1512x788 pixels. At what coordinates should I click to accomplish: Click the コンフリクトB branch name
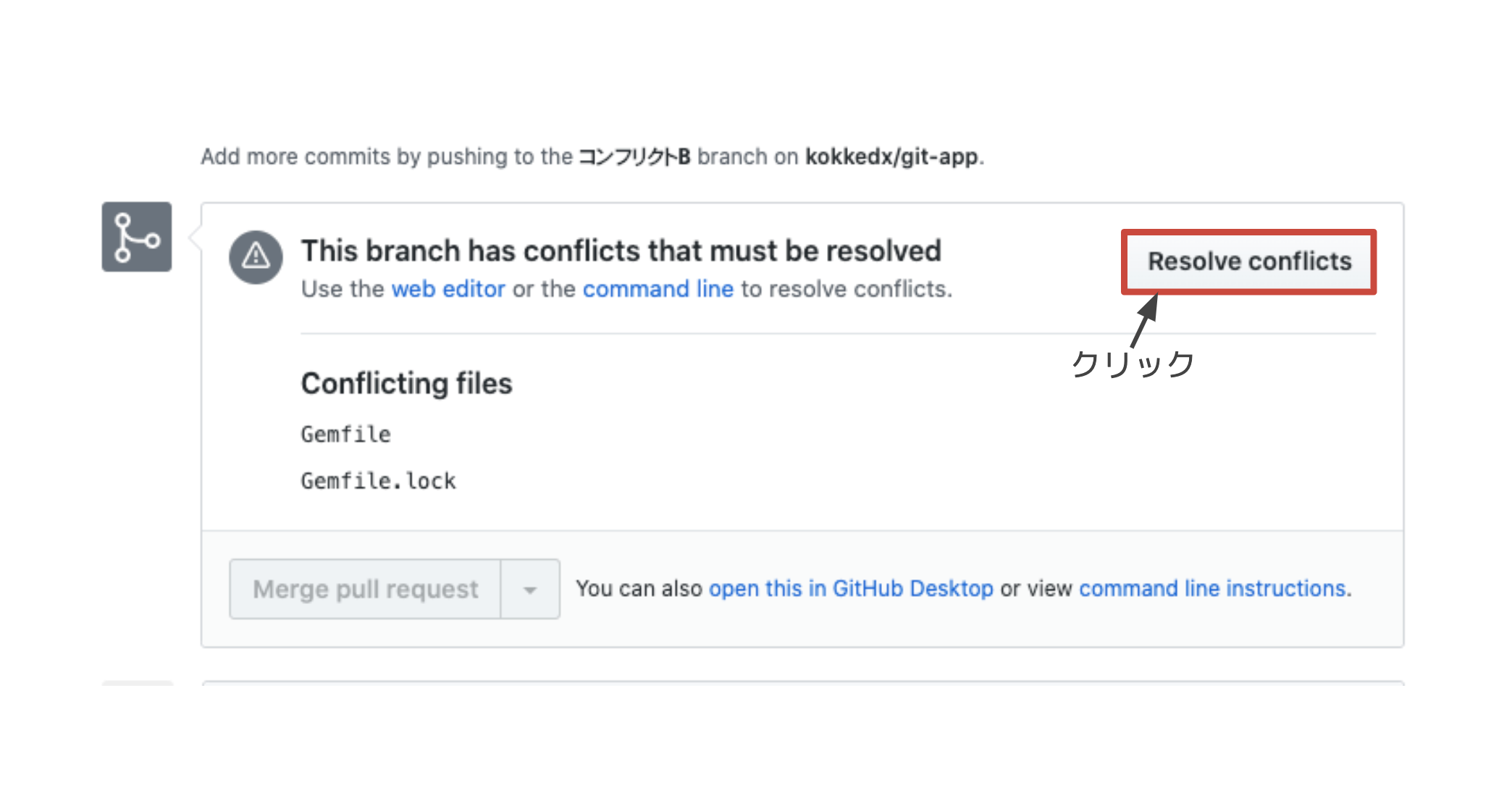click(x=634, y=156)
